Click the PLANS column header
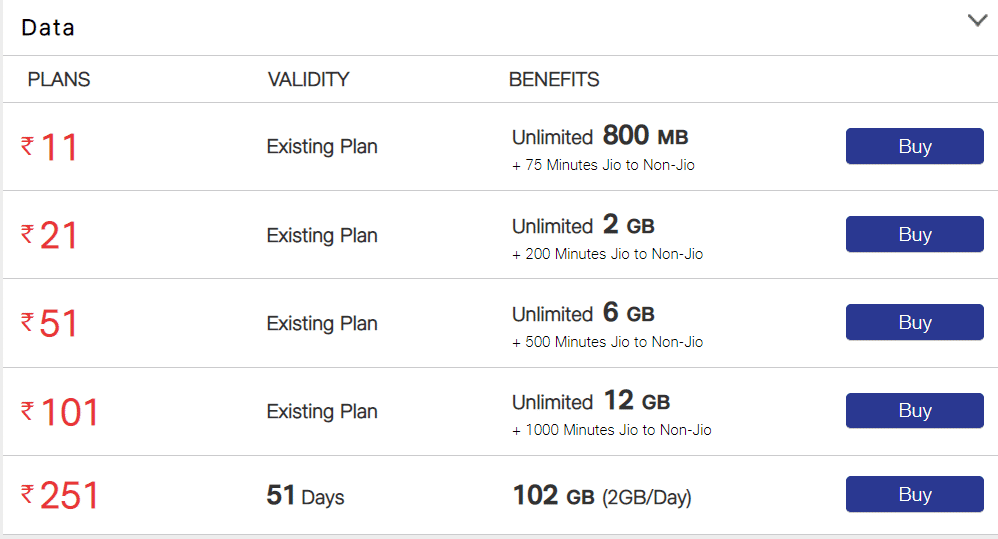 click(x=59, y=80)
